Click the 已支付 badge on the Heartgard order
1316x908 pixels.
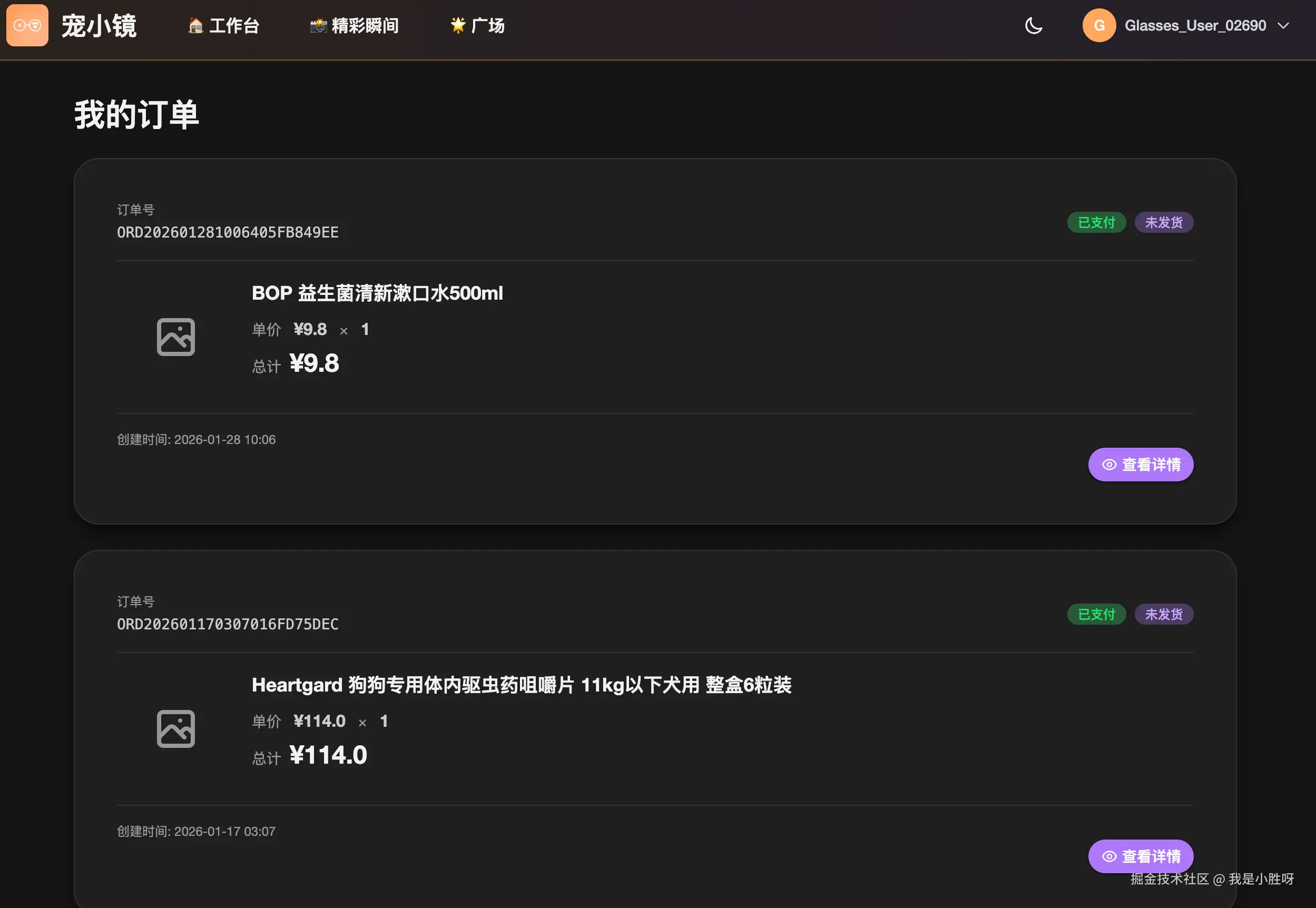[x=1096, y=615]
